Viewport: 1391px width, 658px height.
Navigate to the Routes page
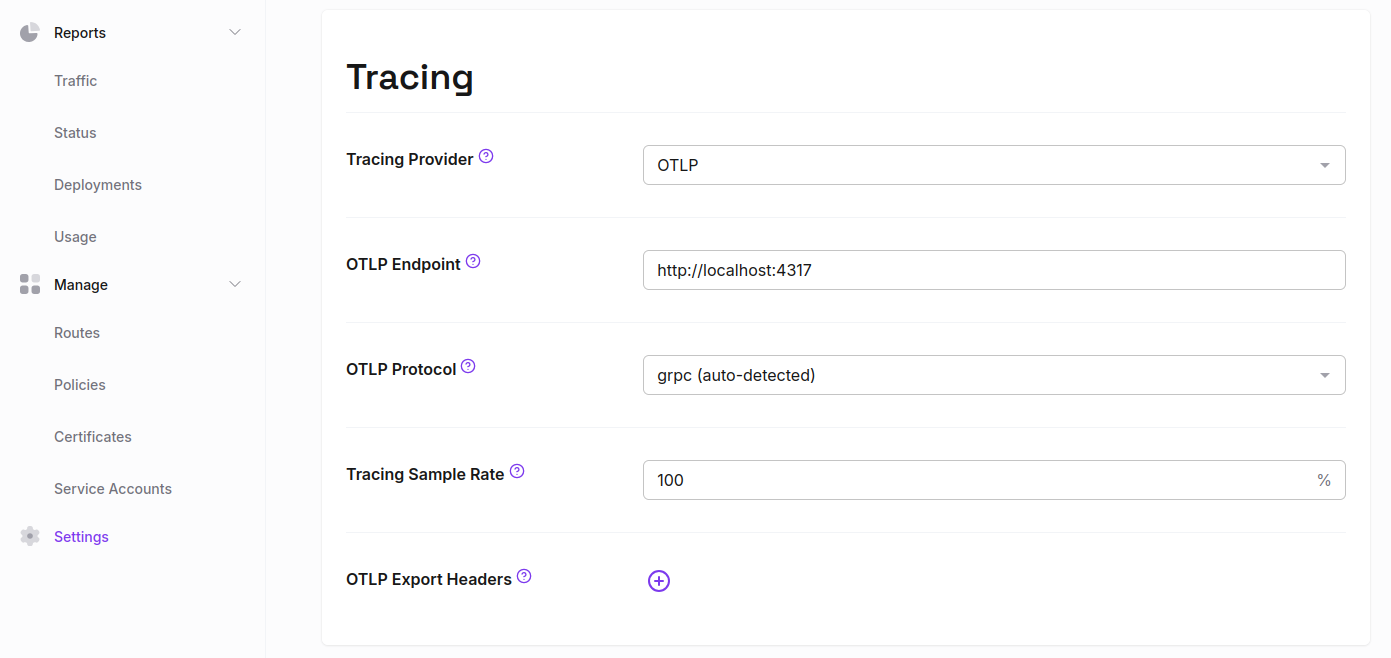pos(76,332)
